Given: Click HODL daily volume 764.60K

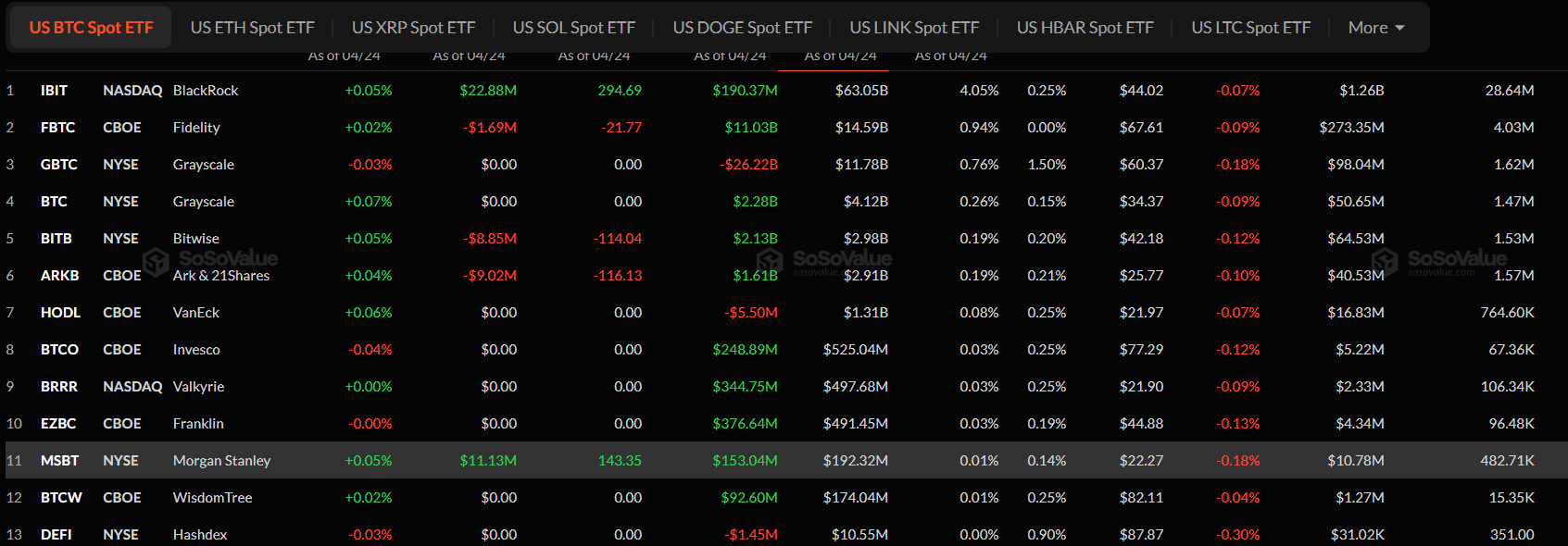Looking at the screenshot, I should (1507, 313).
